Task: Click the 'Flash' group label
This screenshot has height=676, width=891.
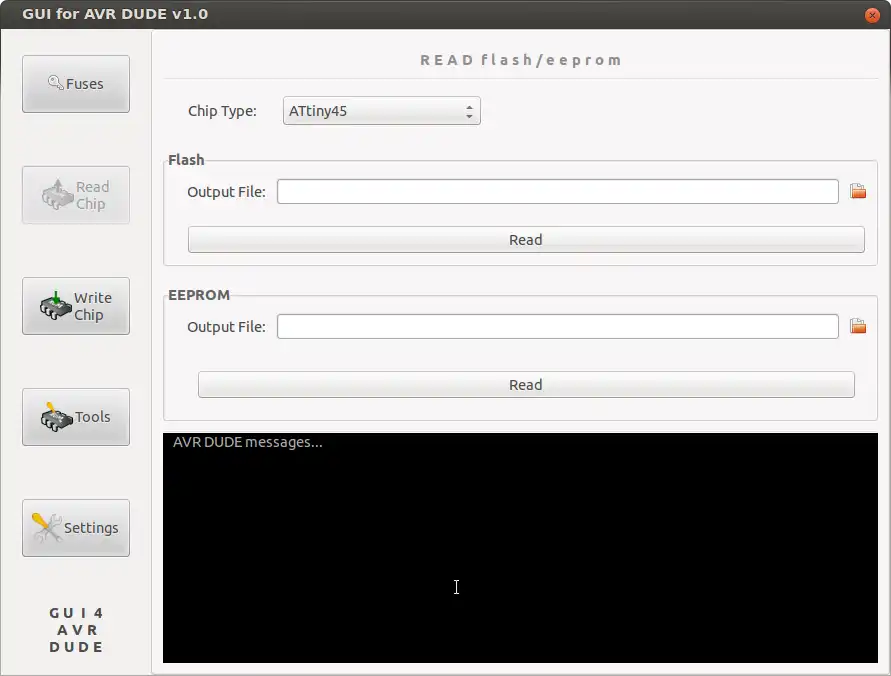Action: 186,160
